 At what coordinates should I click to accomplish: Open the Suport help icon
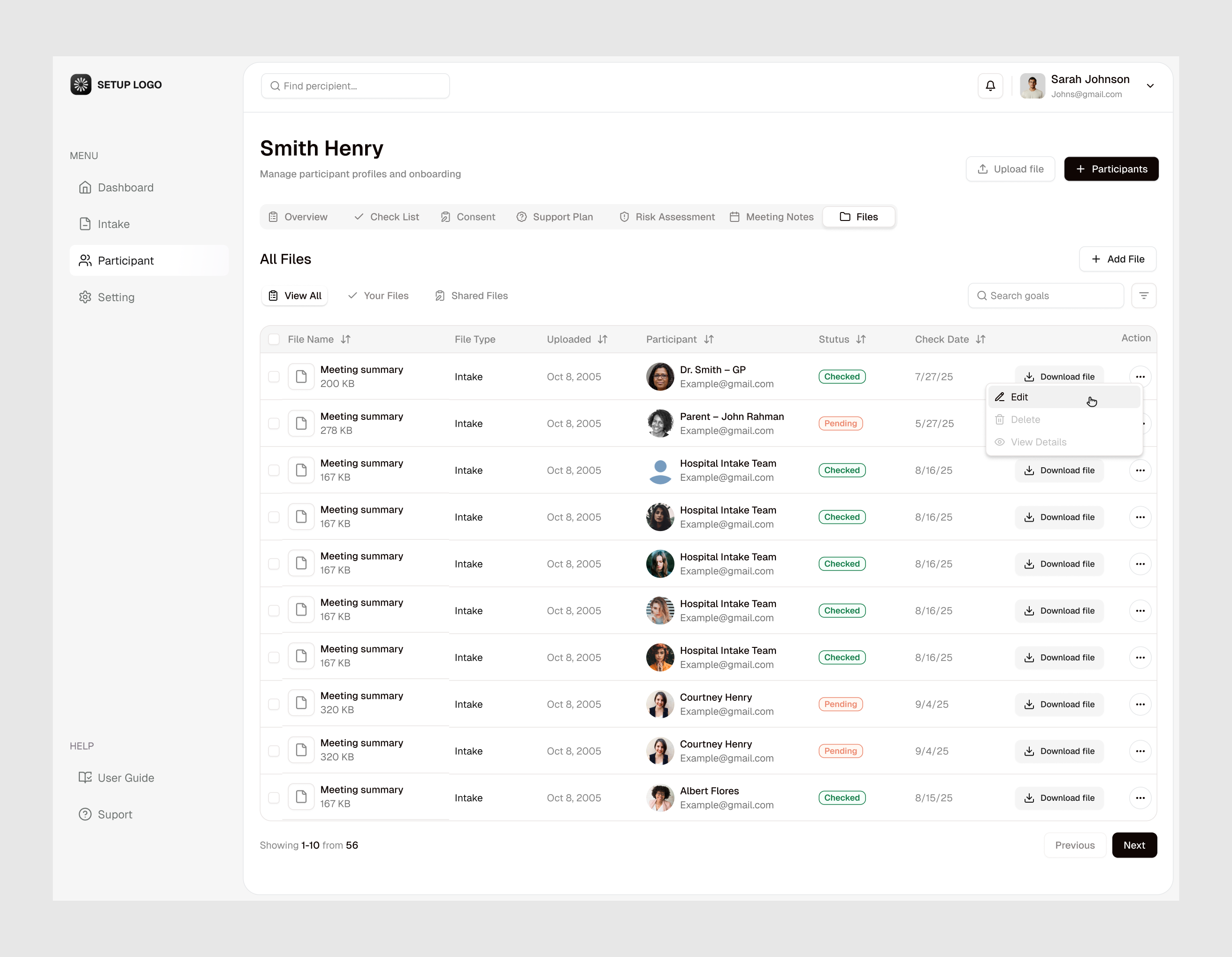[x=85, y=814]
